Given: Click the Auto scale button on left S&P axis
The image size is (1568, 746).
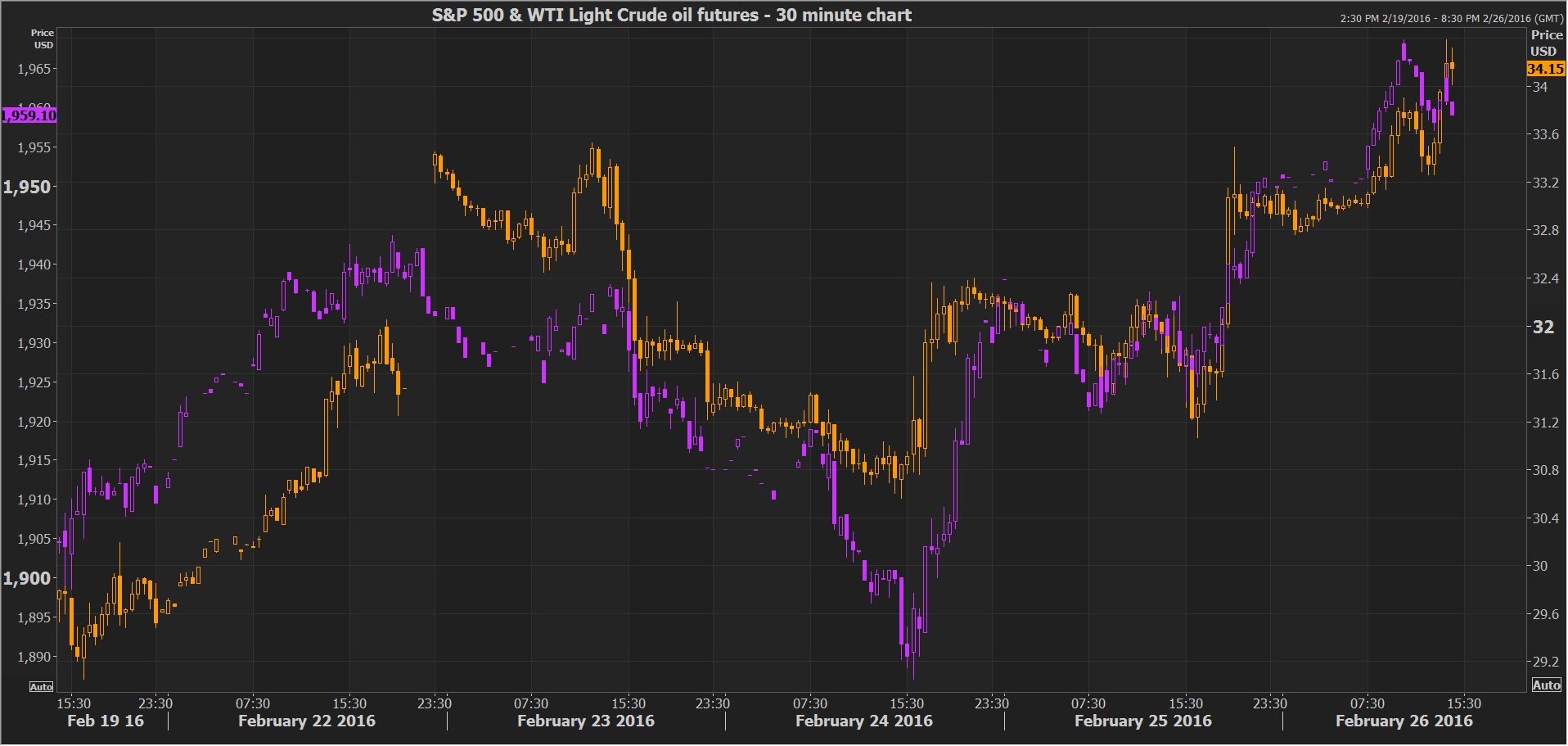Looking at the screenshot, I should [42, 686].
